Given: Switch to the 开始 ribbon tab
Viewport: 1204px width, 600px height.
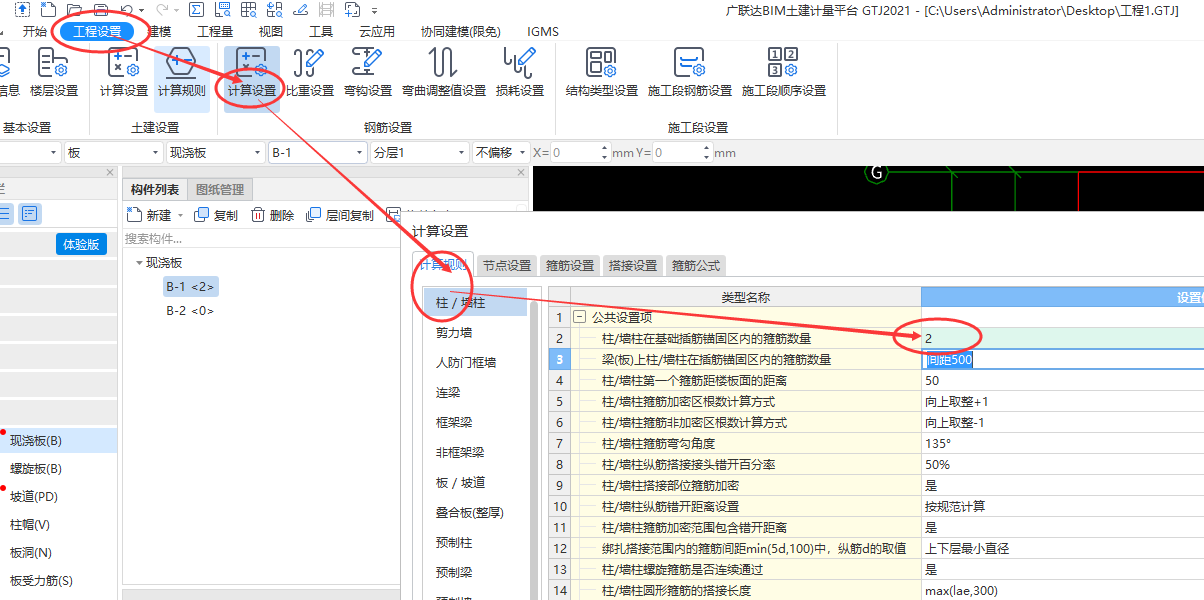Looking at the screenshot, I should (35, 31).
